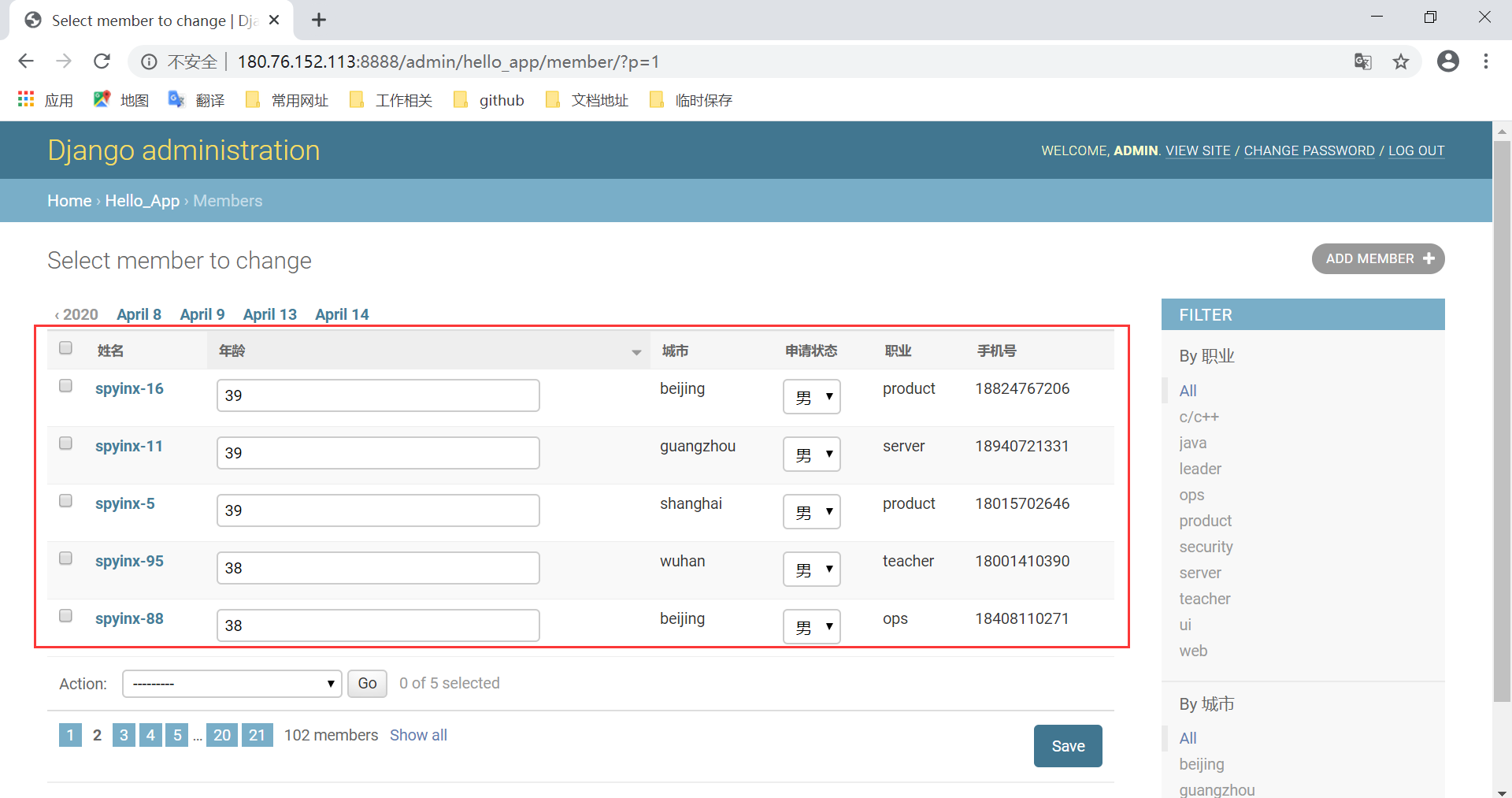
Task: Click the browser forward arrow
Action: (x=64, y=61)
